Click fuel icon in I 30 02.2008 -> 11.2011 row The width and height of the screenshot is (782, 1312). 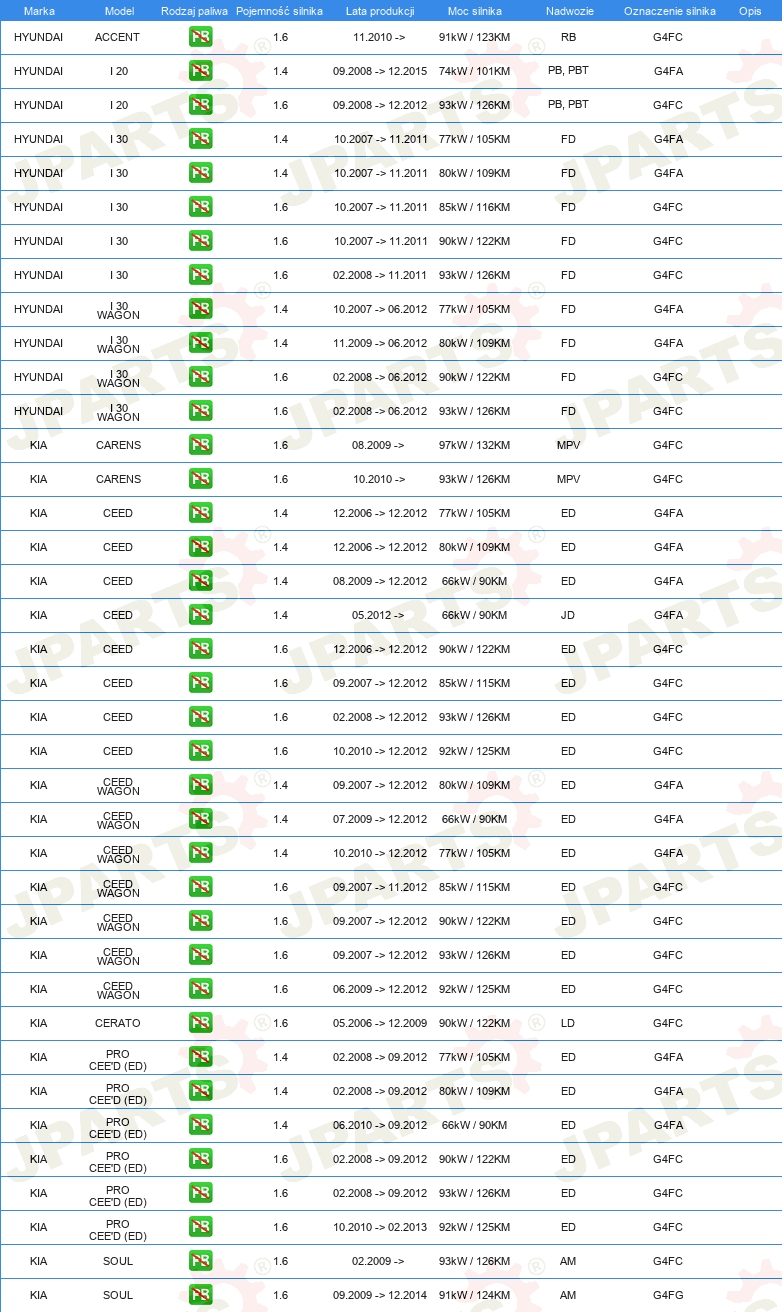coord(200,275)
